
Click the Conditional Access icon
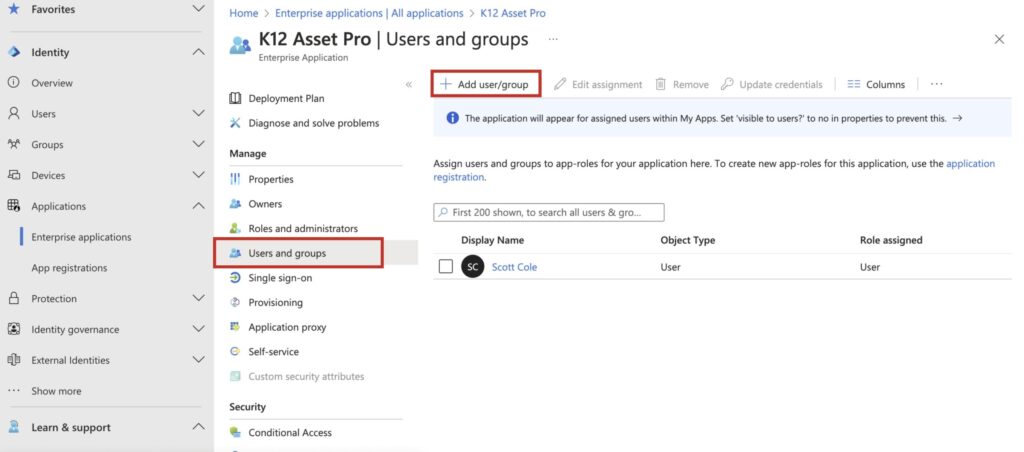(235, 433)
